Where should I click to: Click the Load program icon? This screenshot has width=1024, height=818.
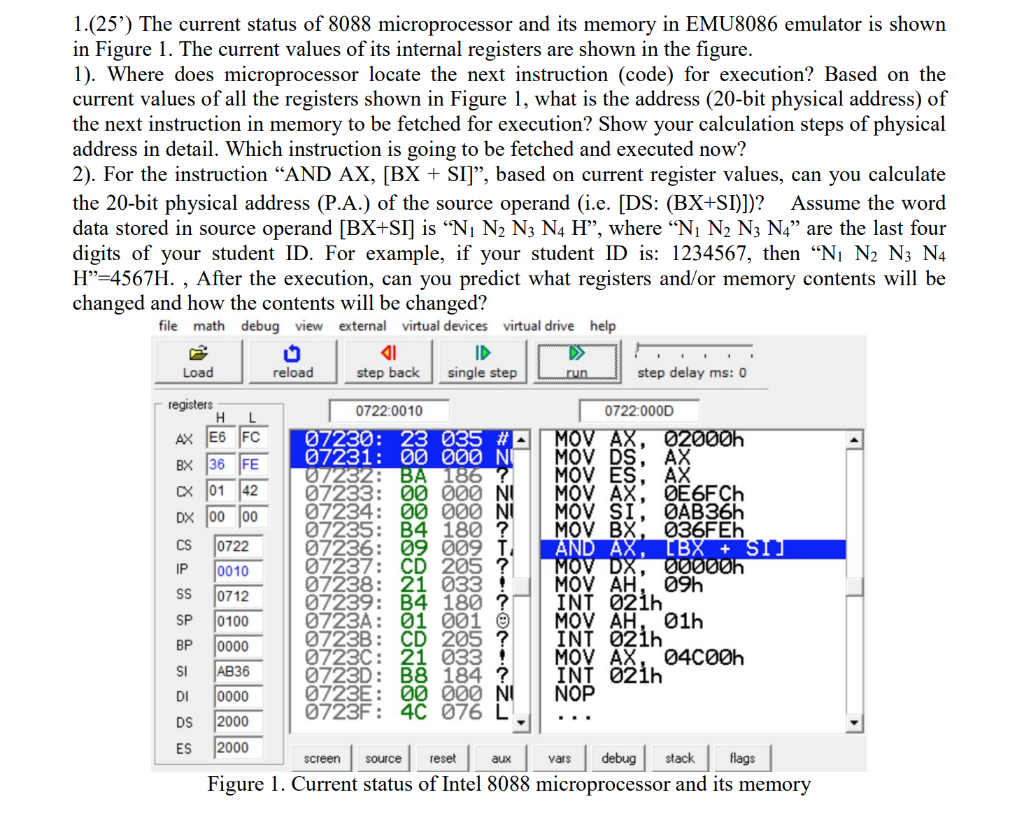198,355
